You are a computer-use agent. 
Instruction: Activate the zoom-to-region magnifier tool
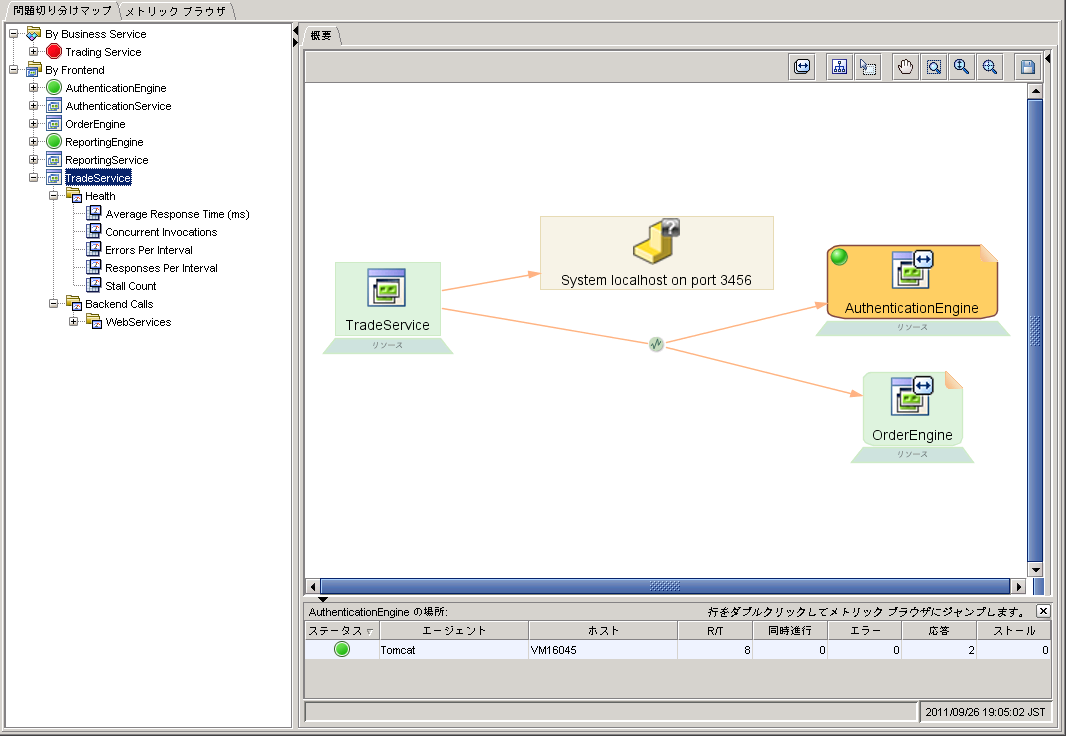pyautogui.click(x=933, y=67)
